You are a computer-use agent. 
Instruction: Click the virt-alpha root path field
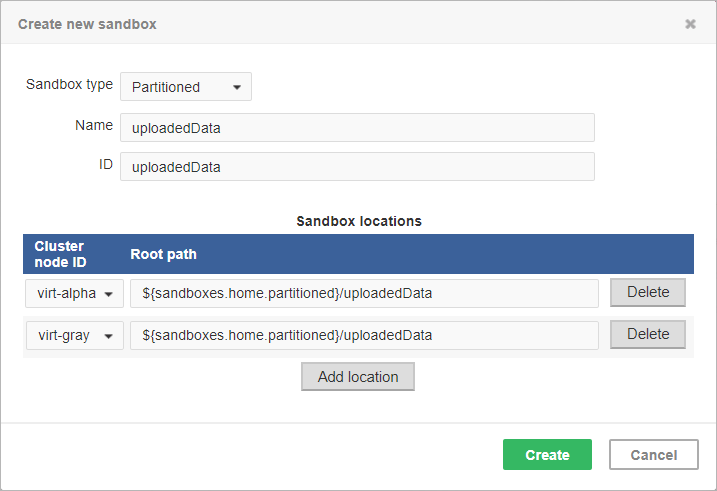364,293
